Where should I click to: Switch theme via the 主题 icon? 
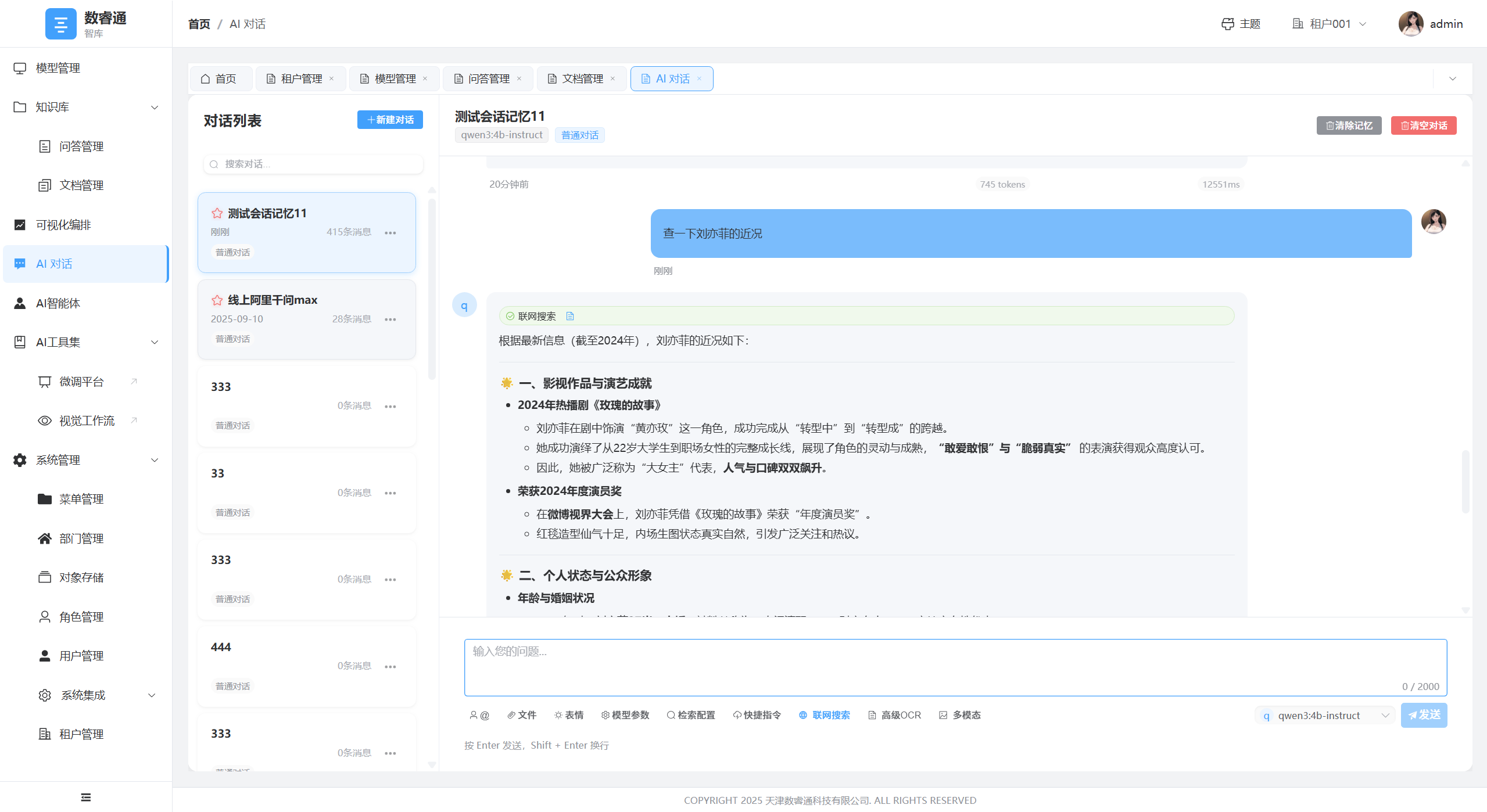(1241, 24)
